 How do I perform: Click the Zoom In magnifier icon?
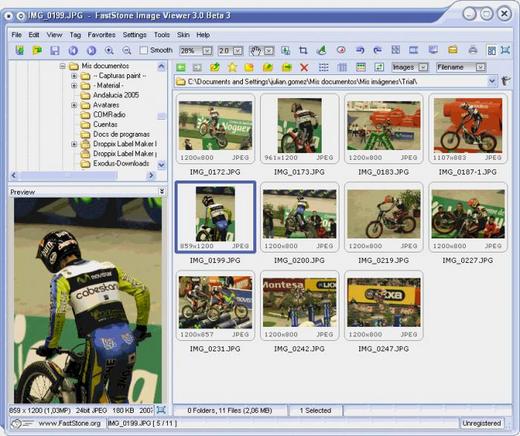(x=109, y=51)
